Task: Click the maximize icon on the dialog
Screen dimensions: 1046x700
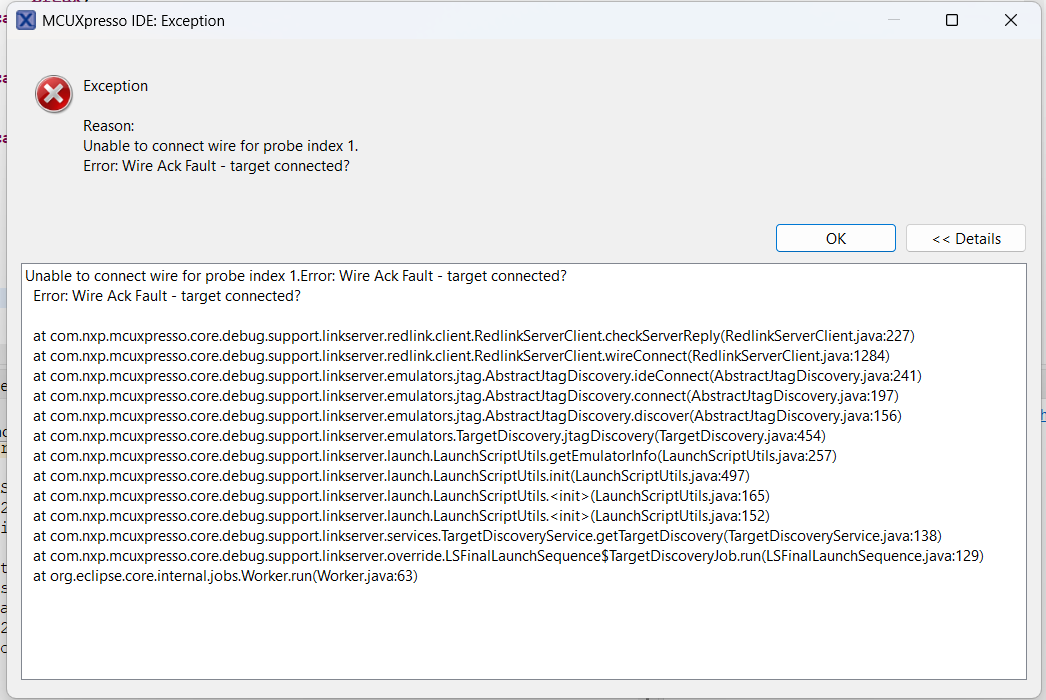Action: coord(951,19)
